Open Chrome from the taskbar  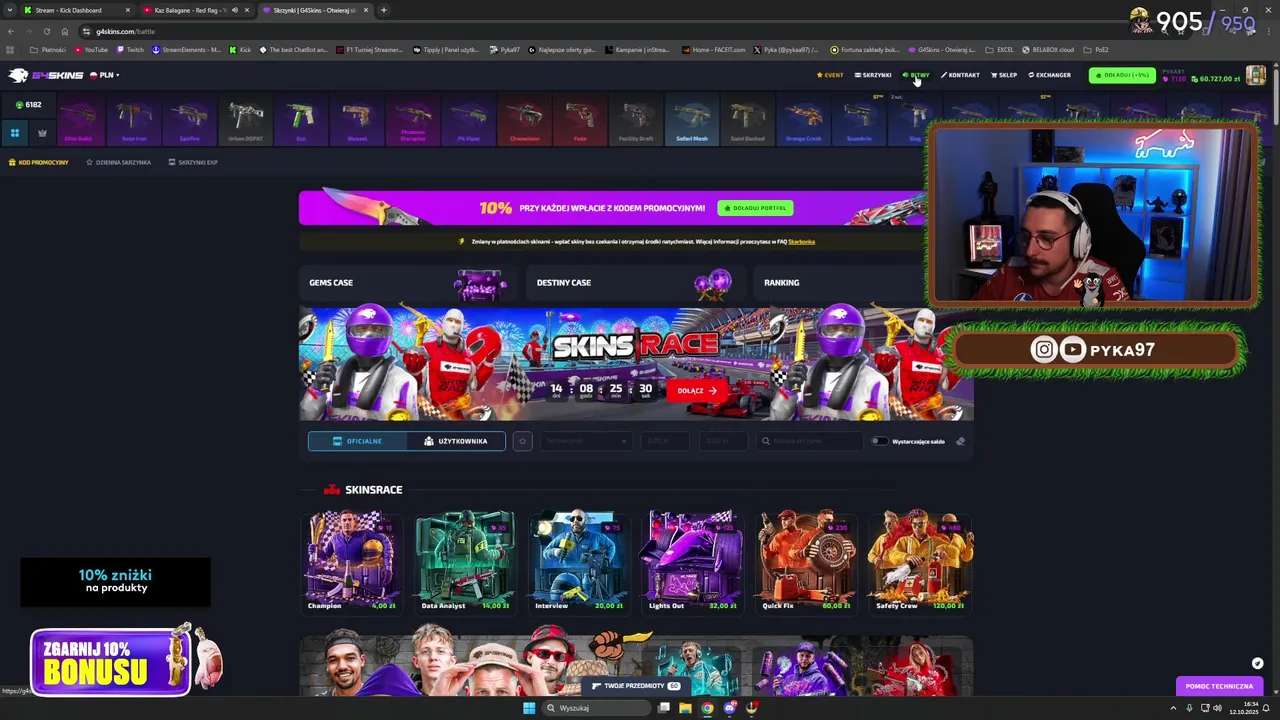(x=707, y=708)
